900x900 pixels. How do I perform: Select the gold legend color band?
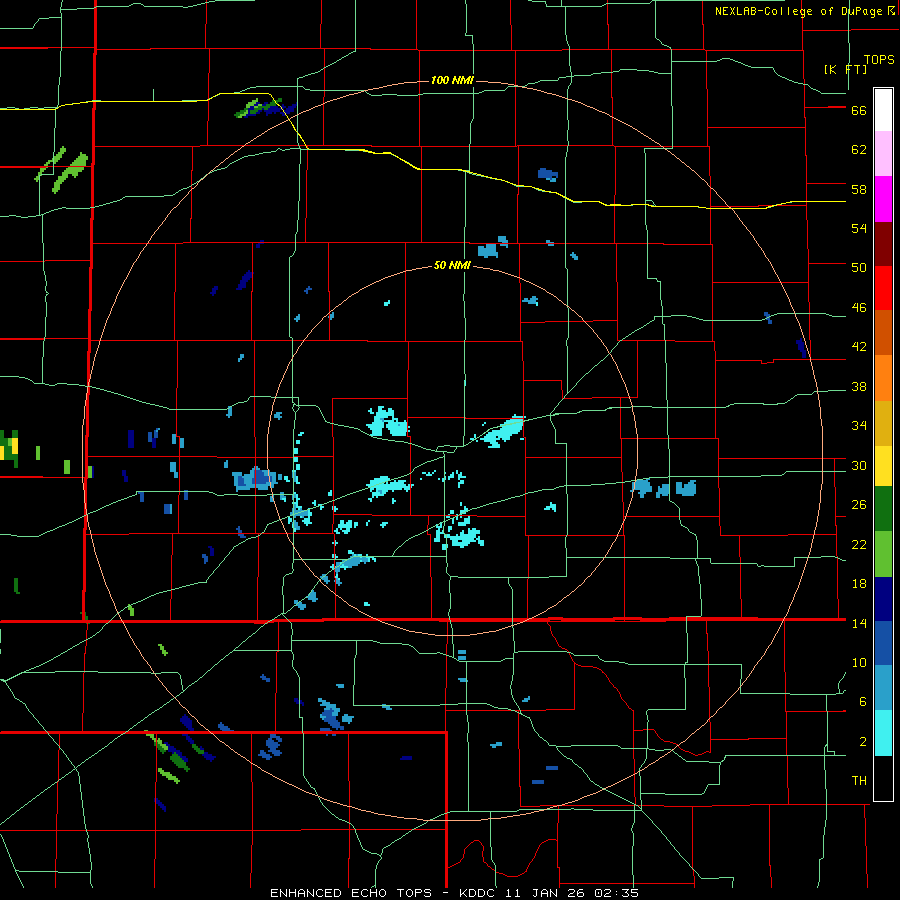click(883, 423)
